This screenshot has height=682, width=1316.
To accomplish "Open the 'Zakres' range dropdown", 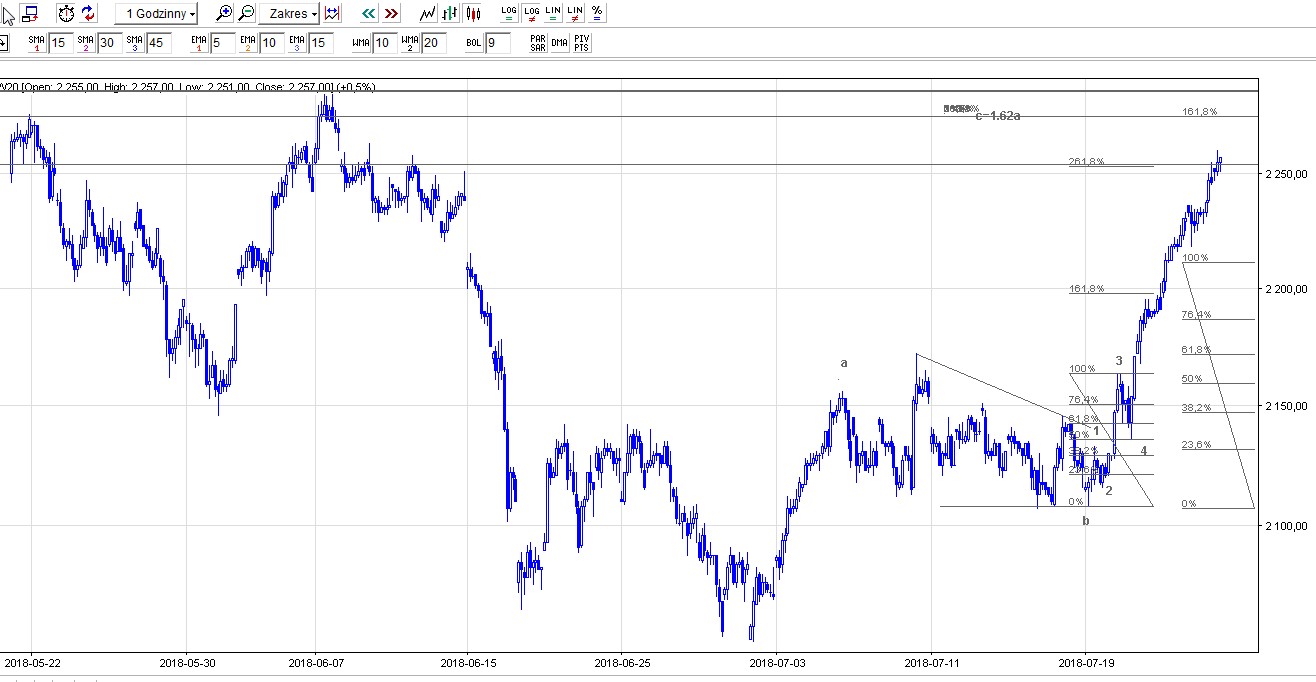I will pos(289,14).
